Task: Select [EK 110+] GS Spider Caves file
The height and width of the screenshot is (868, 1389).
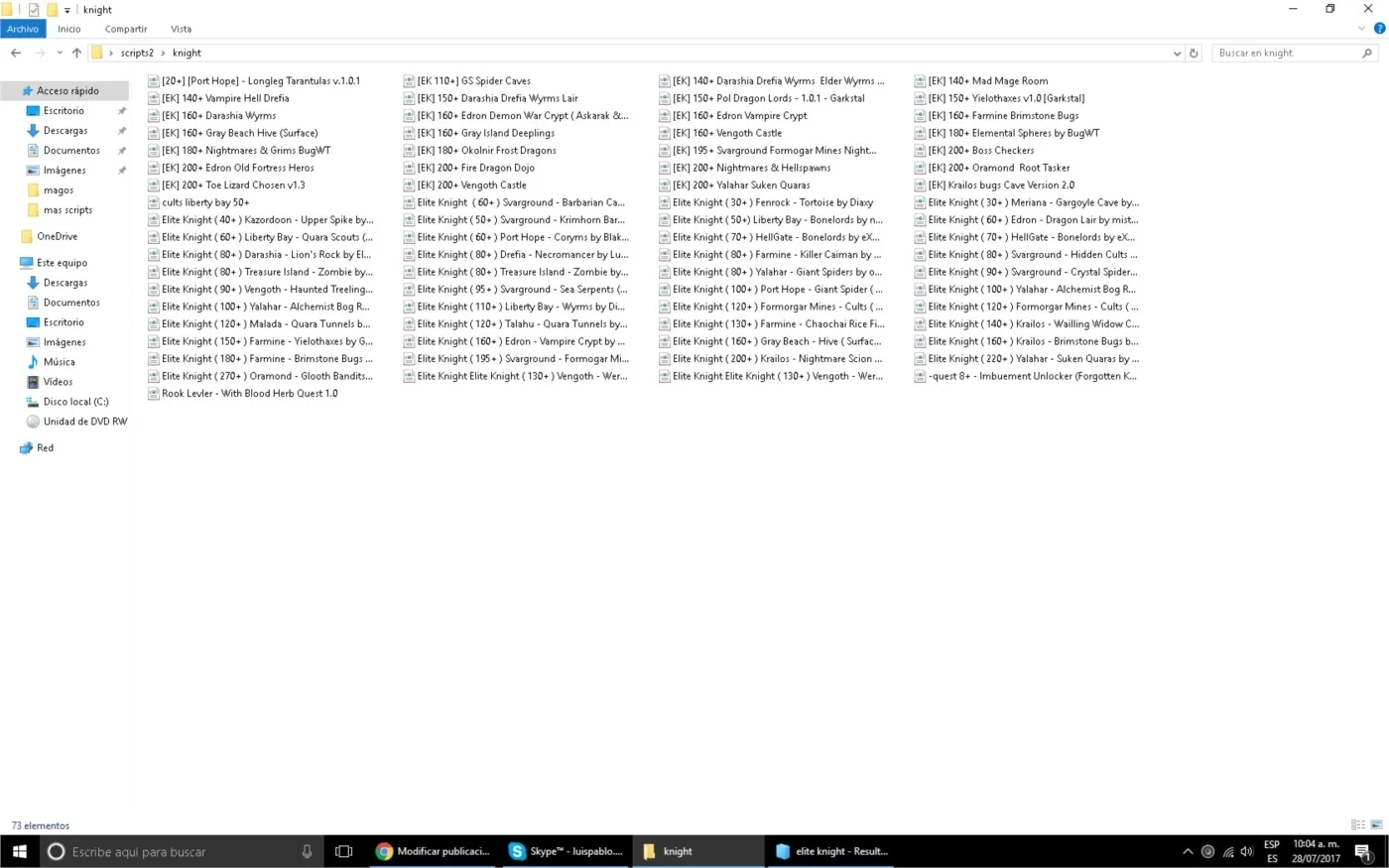Action: point(467,81)
